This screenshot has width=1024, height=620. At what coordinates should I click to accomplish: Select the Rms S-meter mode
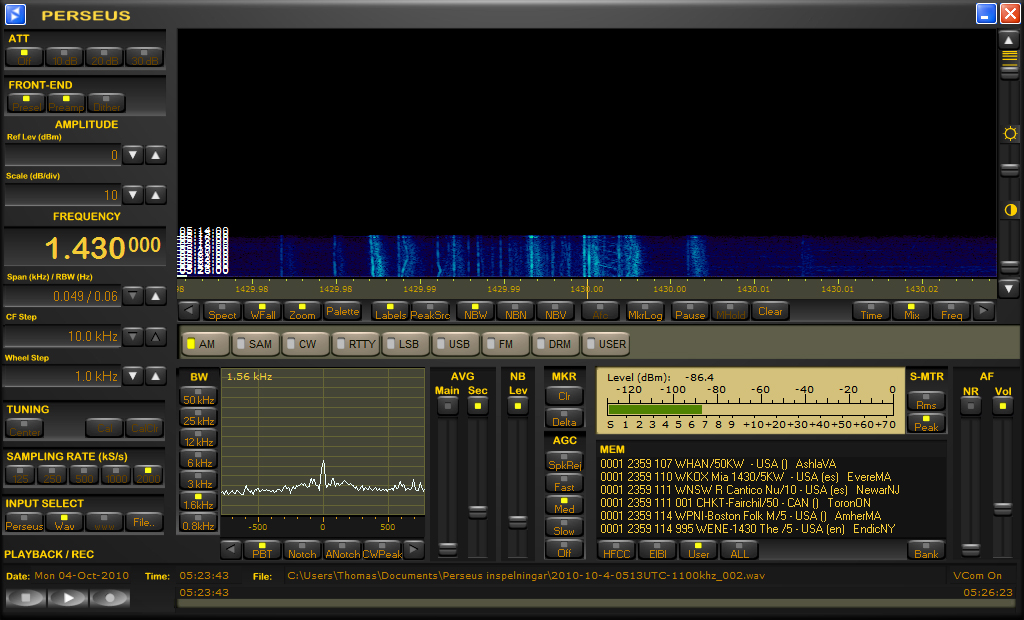926,401
